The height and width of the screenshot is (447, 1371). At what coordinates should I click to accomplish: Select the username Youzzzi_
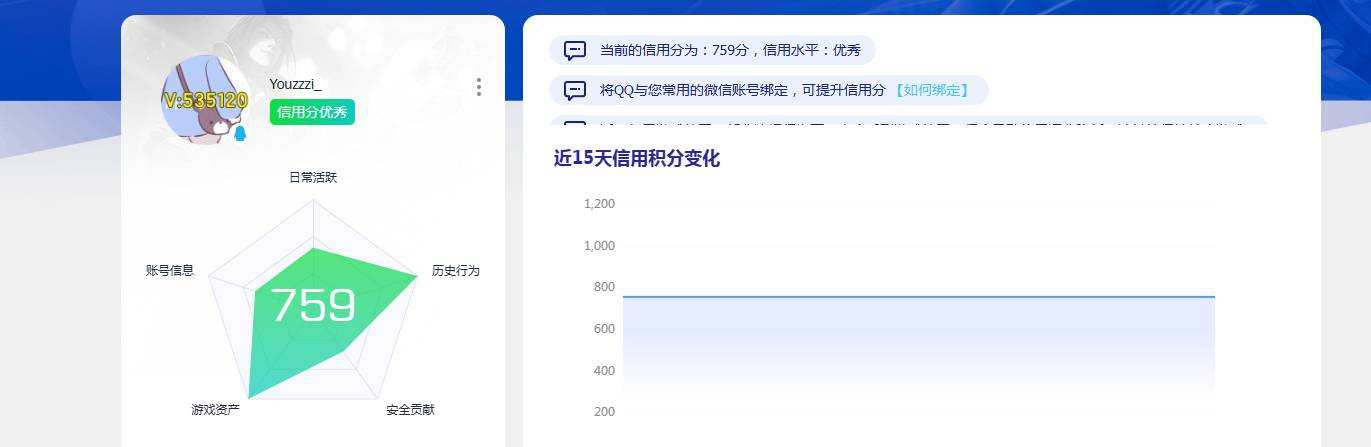click(x=295, y=84)
